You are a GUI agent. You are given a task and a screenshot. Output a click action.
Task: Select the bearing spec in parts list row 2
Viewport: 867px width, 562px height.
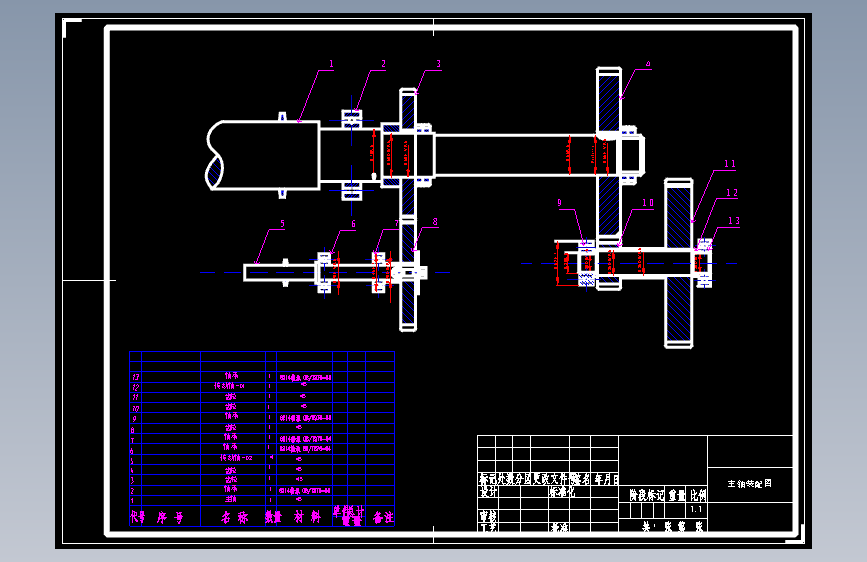305,491
